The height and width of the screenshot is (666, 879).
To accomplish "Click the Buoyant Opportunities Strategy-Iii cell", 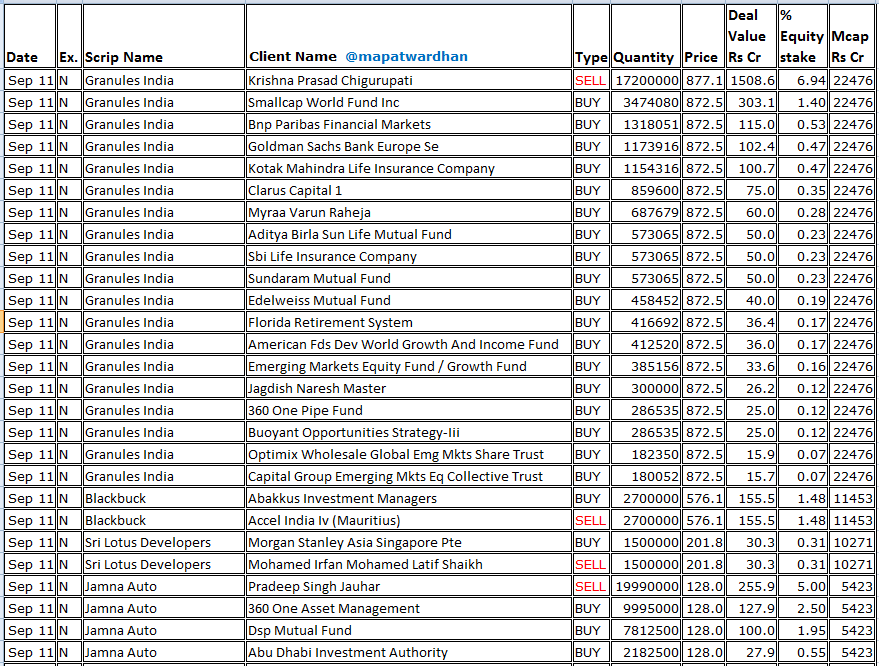I will coord(409,432).
